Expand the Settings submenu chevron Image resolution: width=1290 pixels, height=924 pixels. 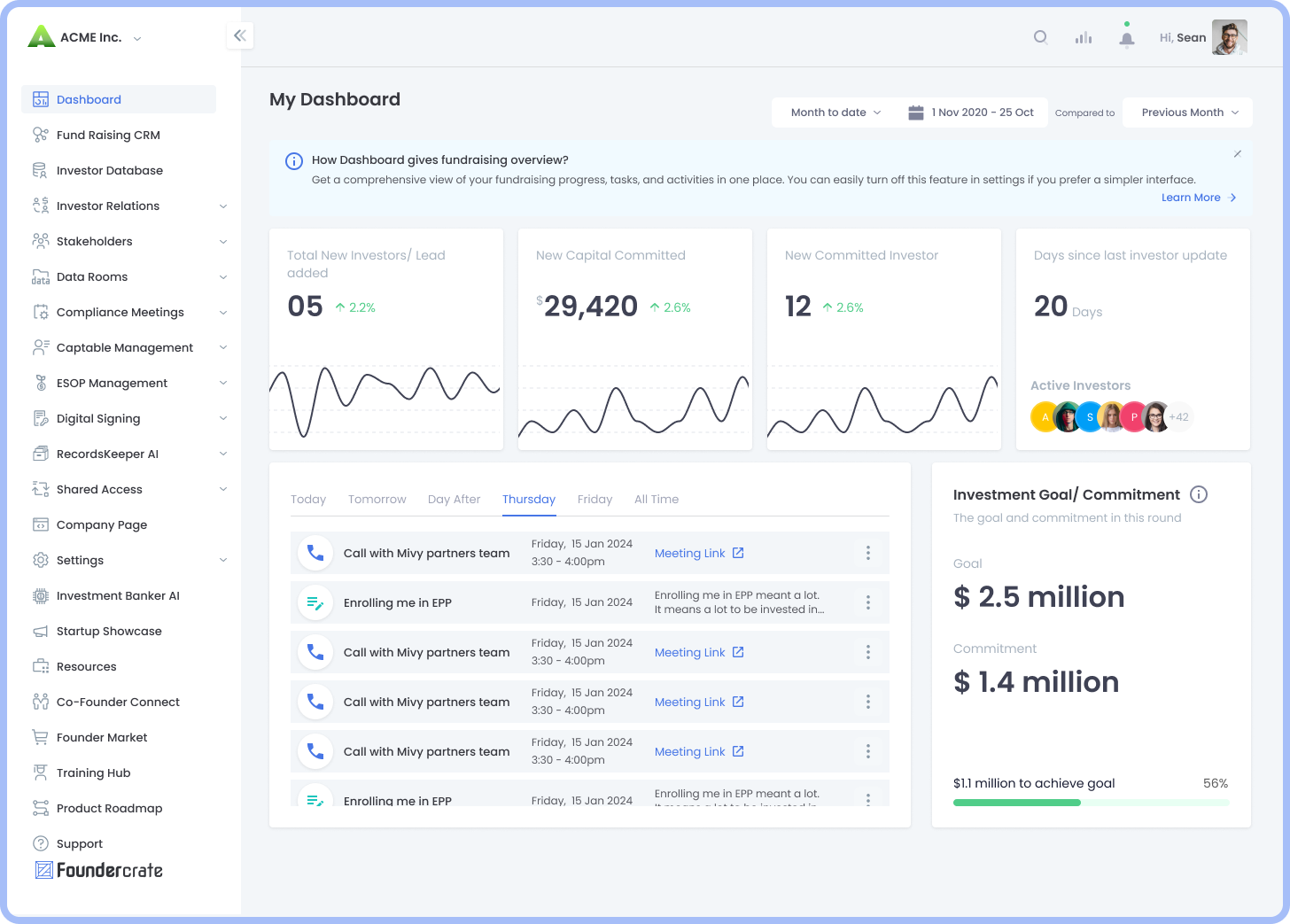[x=223, y=560]
